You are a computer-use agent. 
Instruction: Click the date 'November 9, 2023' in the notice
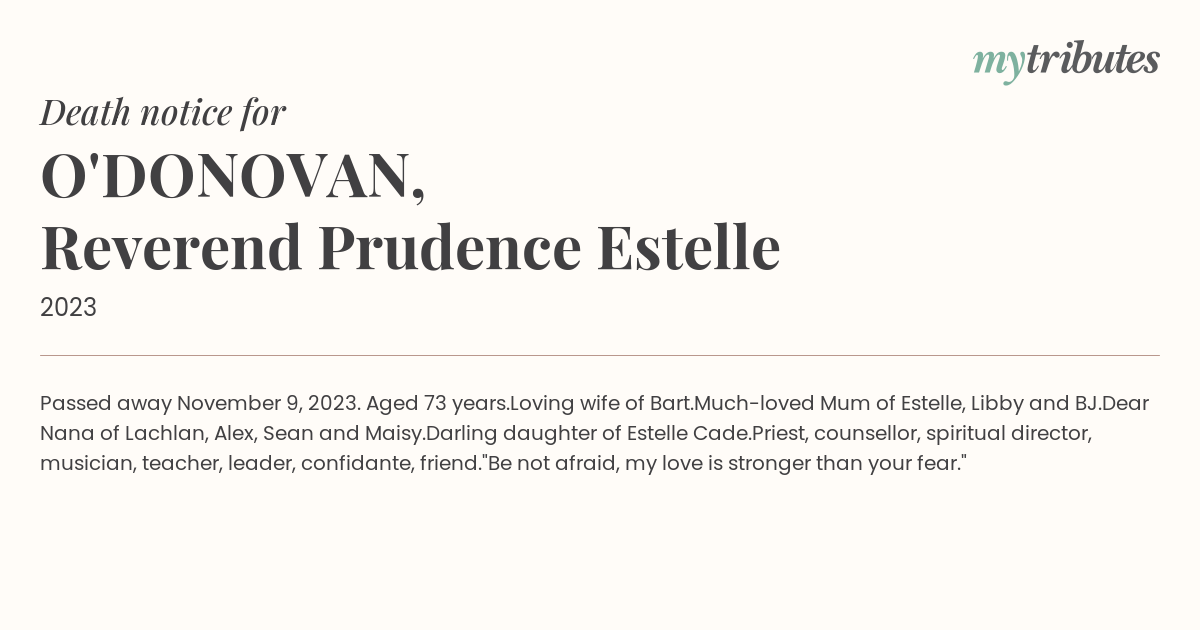[268, 404]
